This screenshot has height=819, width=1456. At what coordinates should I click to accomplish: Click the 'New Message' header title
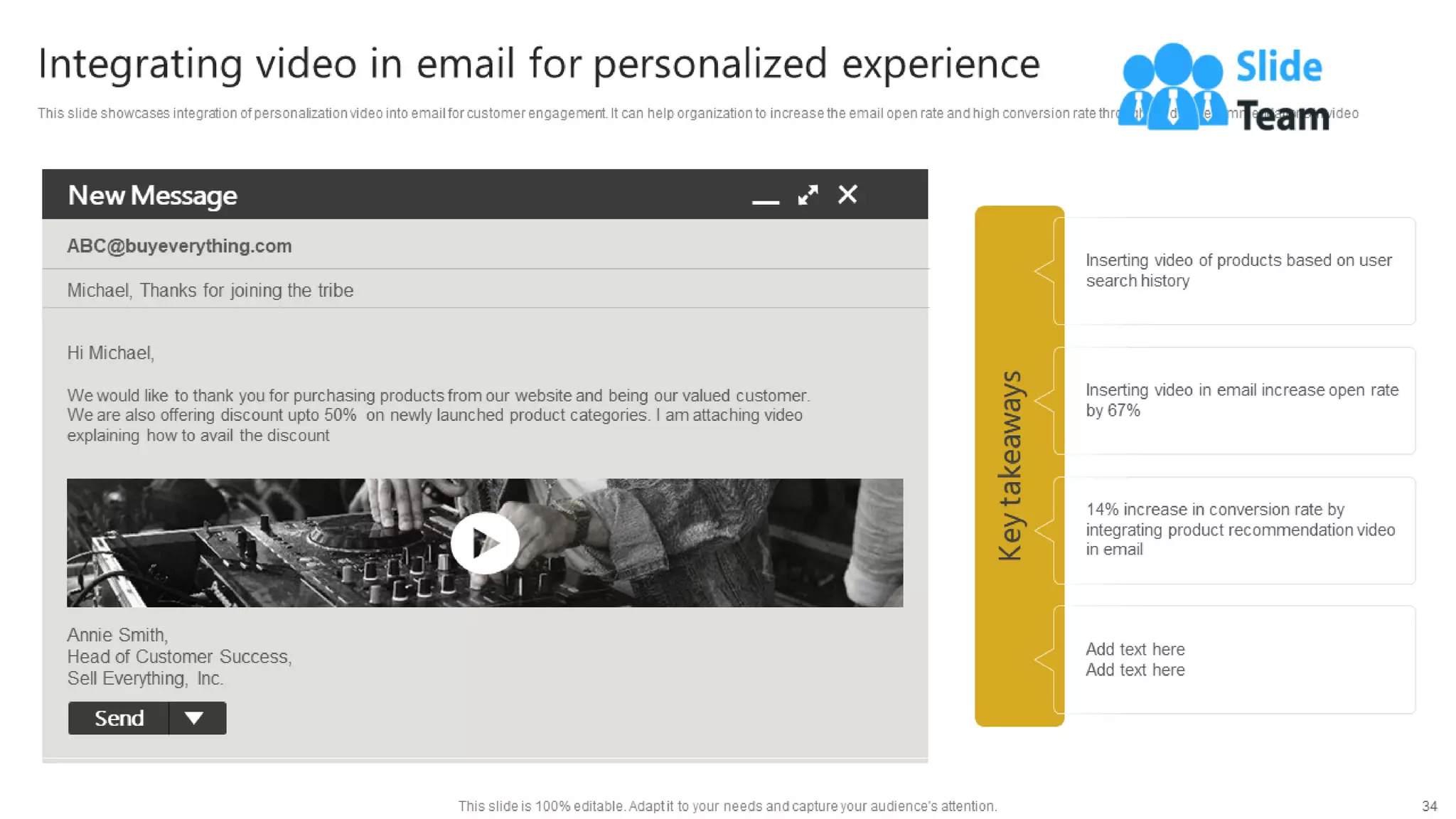tap(152, 195)
